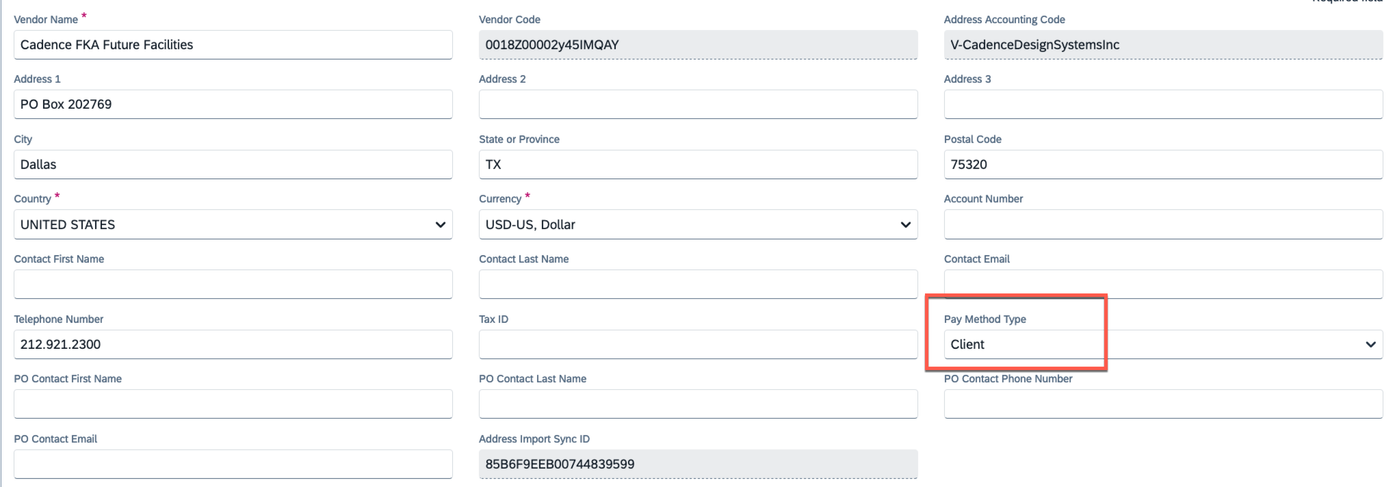1395x487 pixels.
Task: Expand the Currency dropdown USD-US, Dollar
Action: click(x=698, y=224)
